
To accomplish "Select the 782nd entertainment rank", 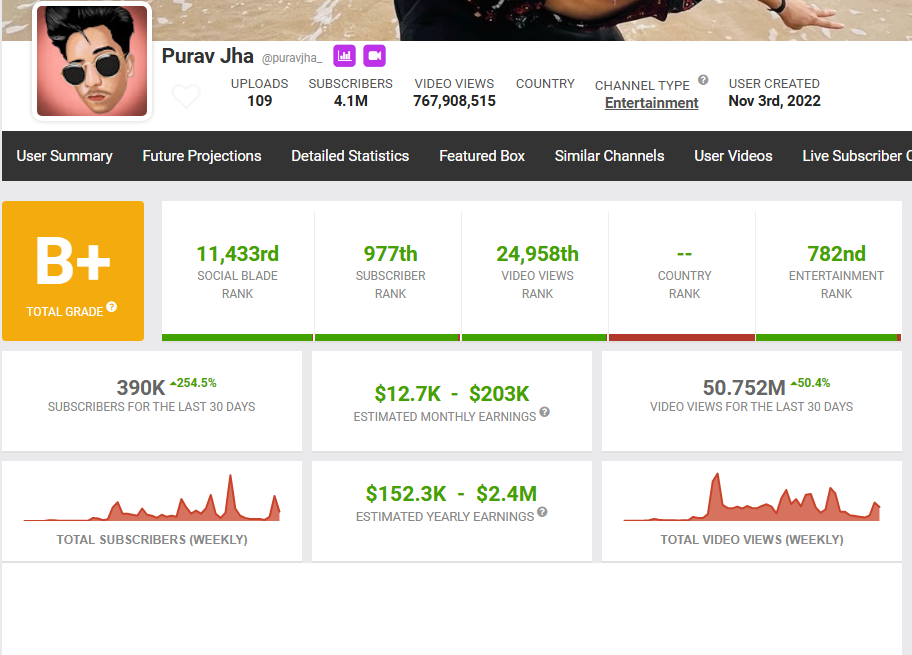I will pos(836,254).
